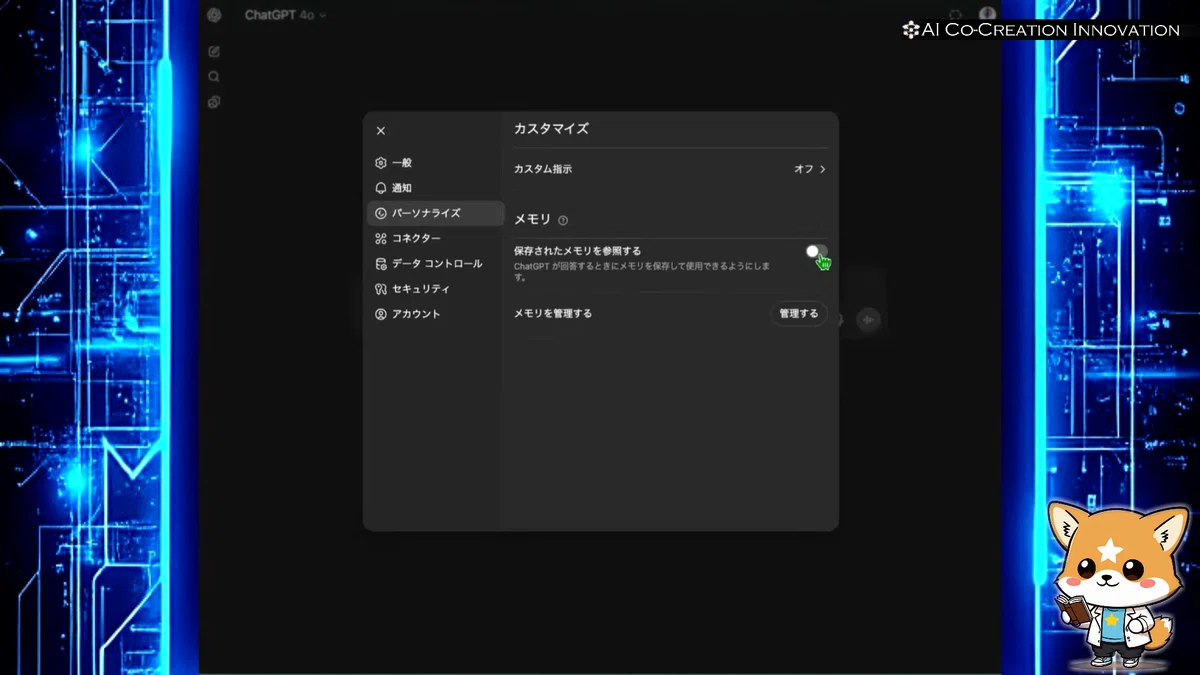The height and width of the screenshot is (675, 1200).
Task: Open the ChatGPT 4o model dropdown
Action: tap(285, 15)
